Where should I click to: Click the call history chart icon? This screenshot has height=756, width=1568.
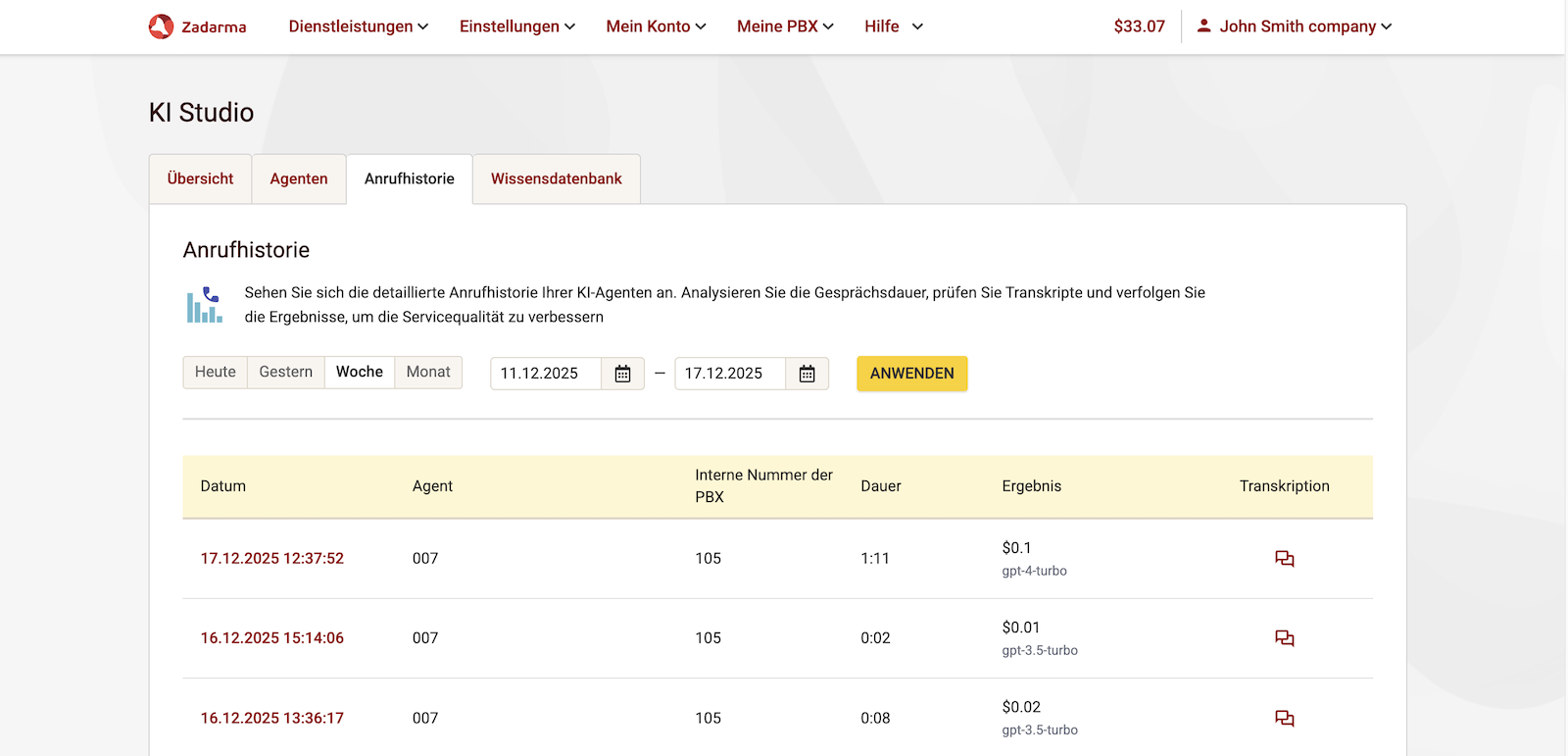point(205,305)
